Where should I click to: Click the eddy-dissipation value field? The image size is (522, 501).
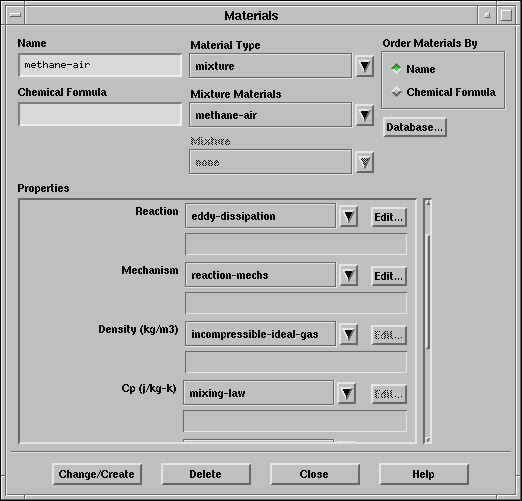point(260,216)
